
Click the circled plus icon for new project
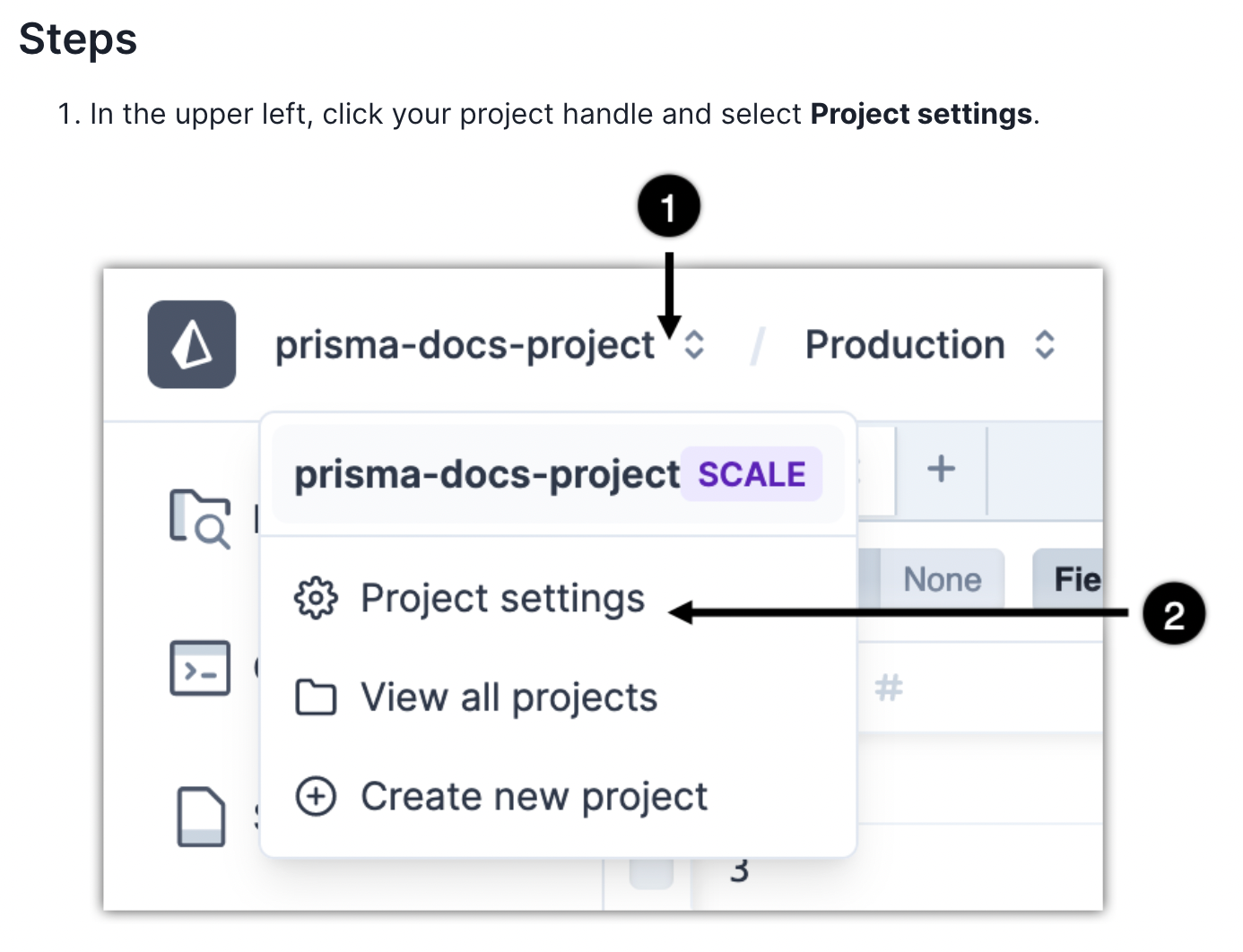coord(316,796)
